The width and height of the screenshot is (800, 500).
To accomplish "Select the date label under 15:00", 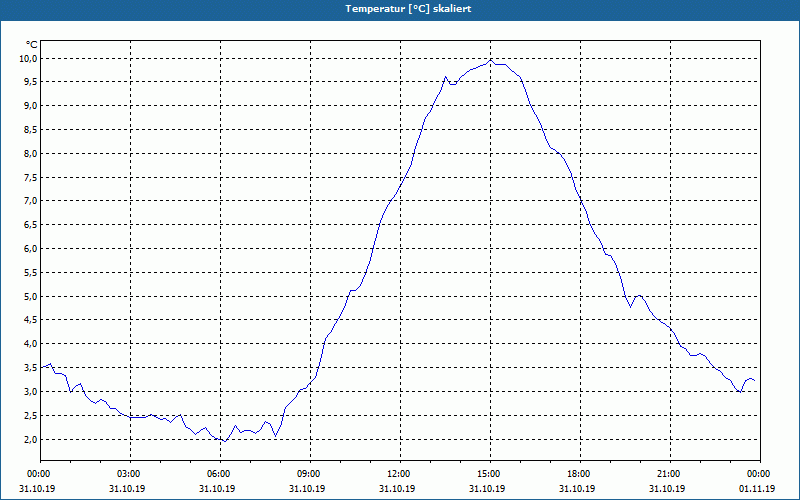I will [487, 488].
